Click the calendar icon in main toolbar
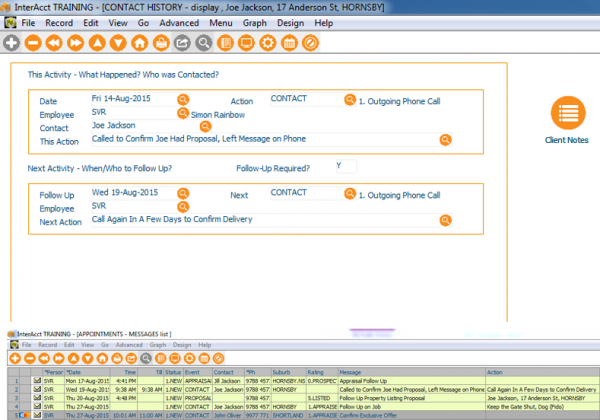The width and height of the screenshot is (600, 420). click(289, 43)
